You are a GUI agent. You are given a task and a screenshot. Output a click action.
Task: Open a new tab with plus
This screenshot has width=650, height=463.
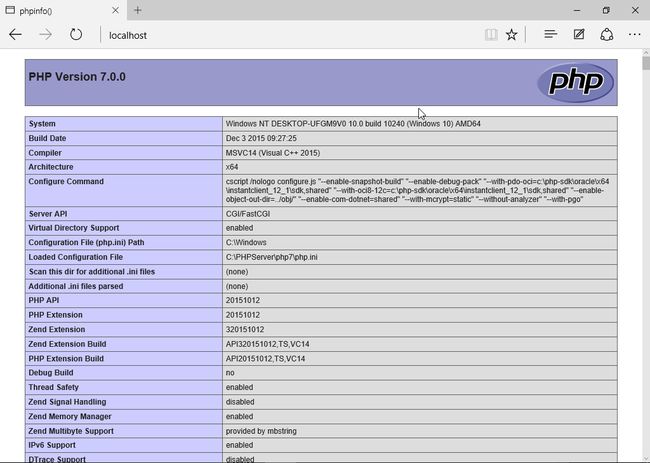[138, 10]
